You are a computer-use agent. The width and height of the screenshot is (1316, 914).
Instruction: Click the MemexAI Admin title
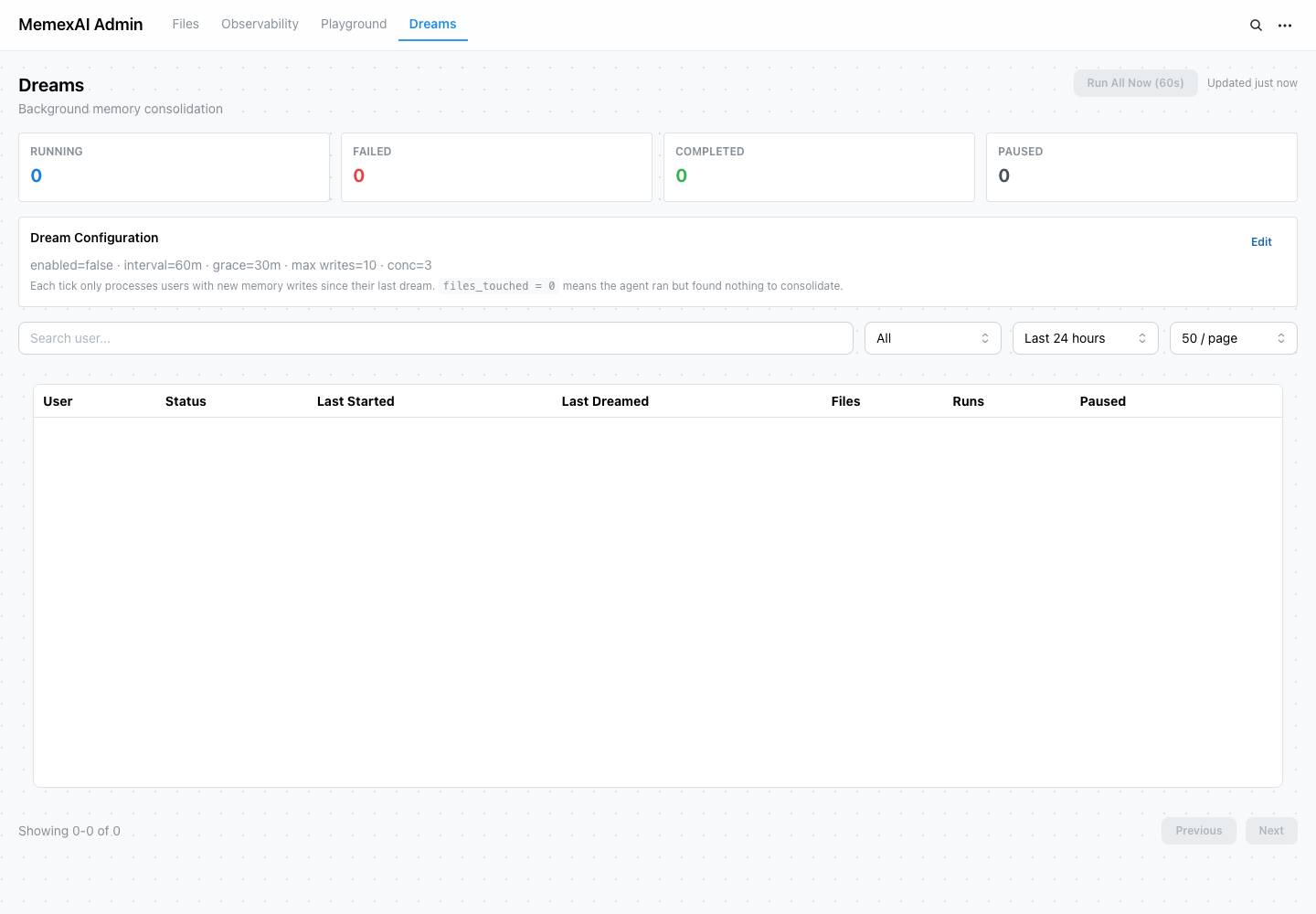click(80, 25)
